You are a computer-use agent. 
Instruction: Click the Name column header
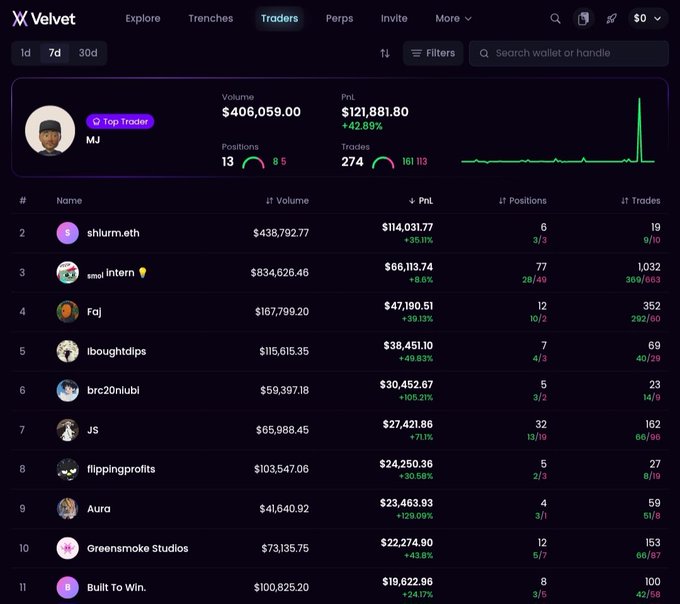coord(69,201)
